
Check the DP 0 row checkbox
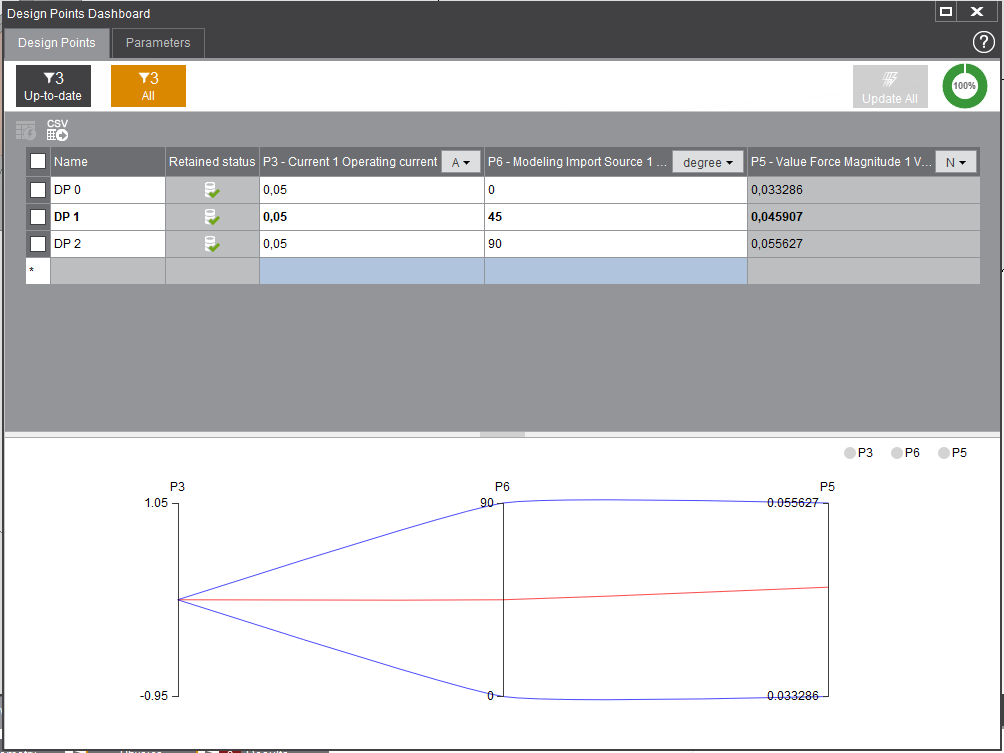click(38, 190)
